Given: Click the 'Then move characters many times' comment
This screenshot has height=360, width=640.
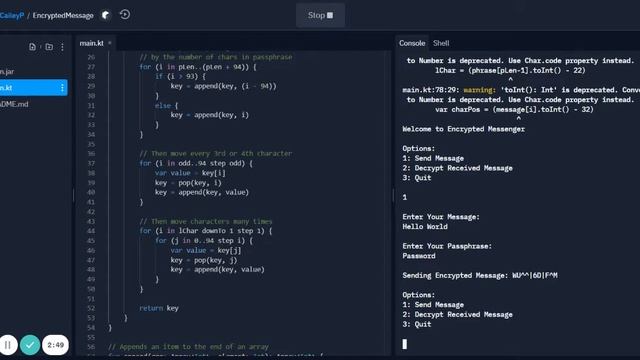Looking at the screenshot, I should tap(206, 221).
